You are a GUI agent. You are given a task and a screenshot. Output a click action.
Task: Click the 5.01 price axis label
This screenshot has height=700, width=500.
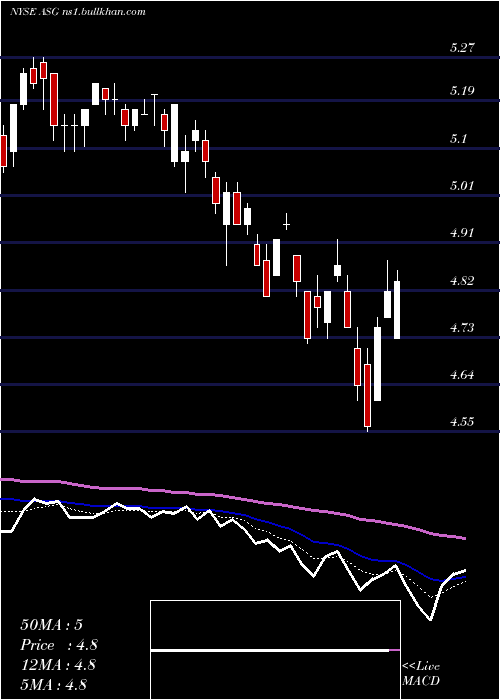[x=462, y=186]
